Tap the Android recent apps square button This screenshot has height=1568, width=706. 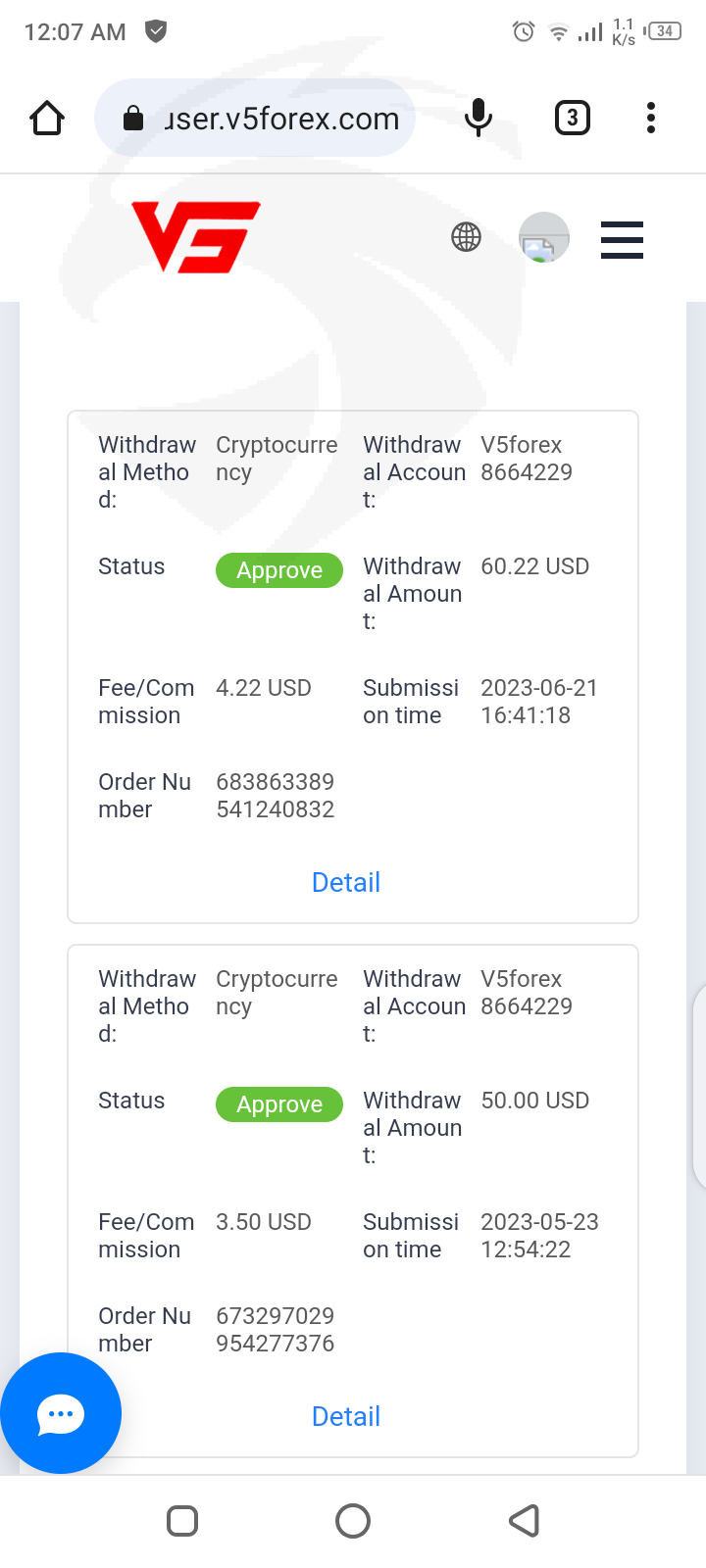click(182, 1521)
